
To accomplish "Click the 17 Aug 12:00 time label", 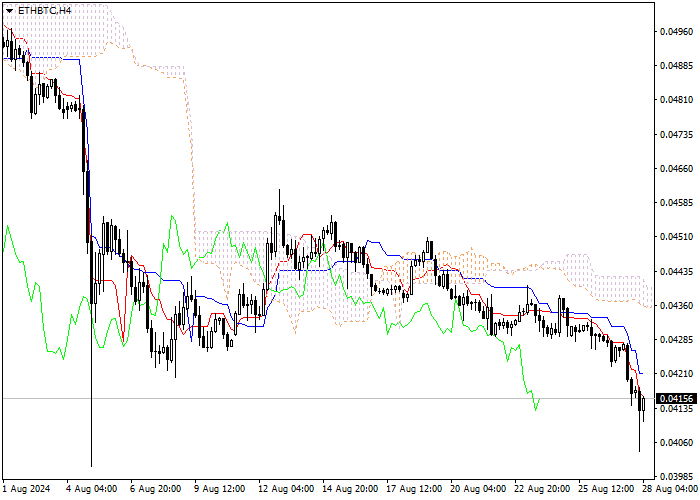I will coord(414,489).
